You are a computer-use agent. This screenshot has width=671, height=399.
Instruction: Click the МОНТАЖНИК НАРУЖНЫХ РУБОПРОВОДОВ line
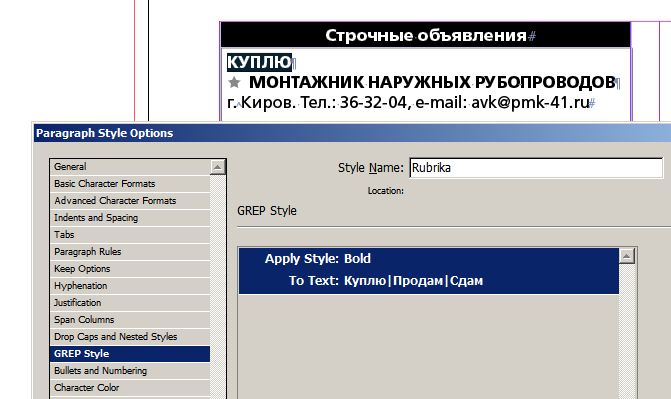(x=432, y=82)
